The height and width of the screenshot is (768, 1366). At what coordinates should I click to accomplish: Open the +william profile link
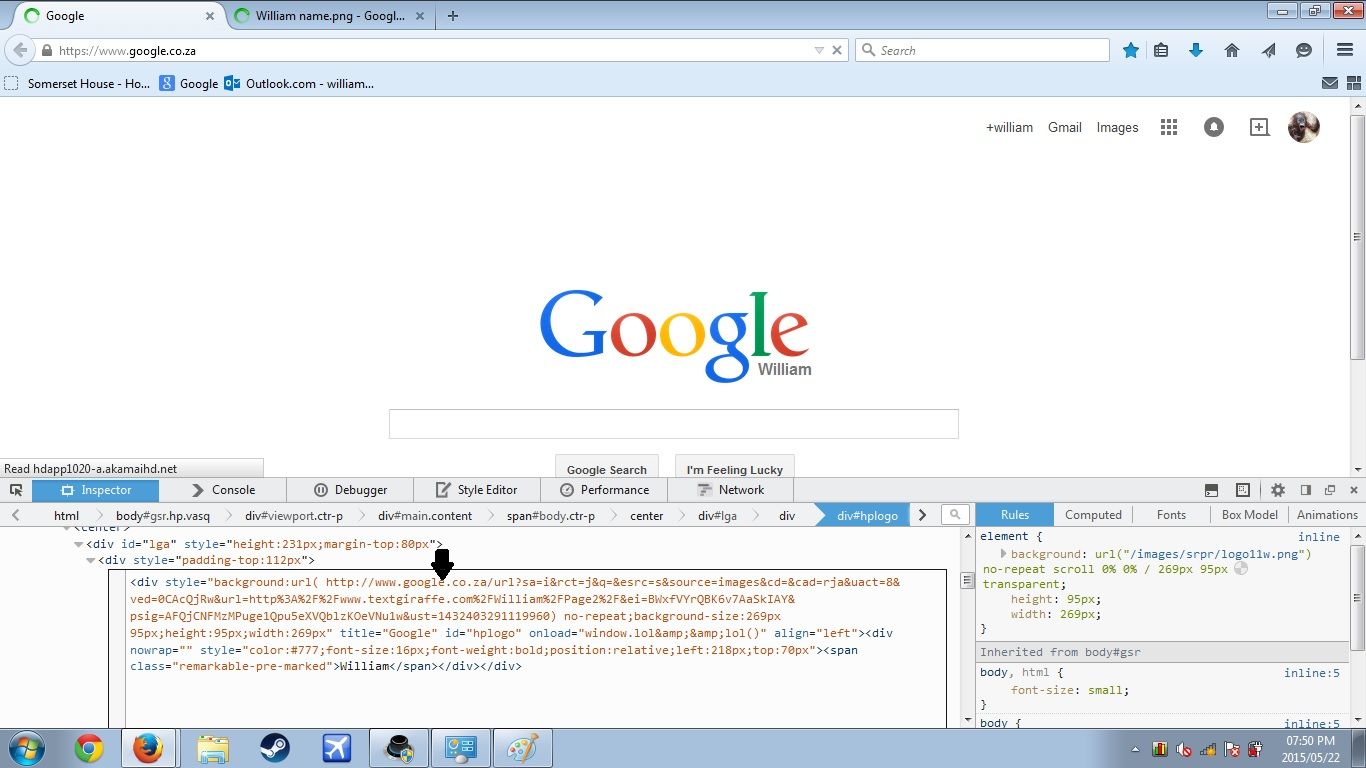tap(1009, 127)
